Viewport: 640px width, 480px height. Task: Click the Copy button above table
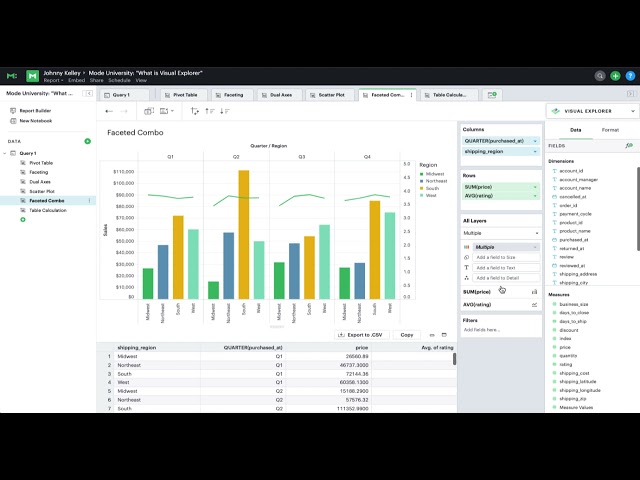(x=407, y=335)
